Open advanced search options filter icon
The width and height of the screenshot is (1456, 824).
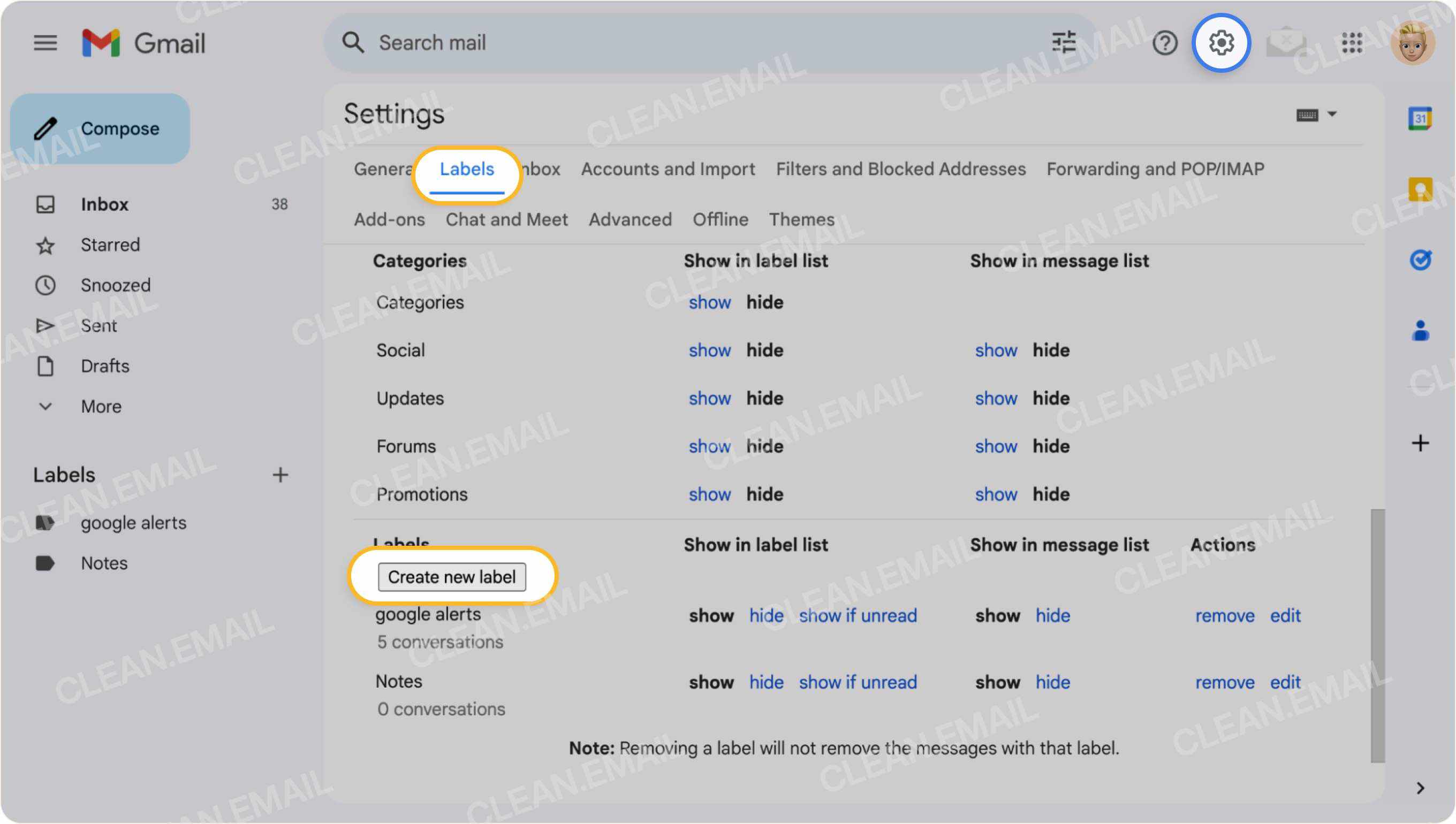pyautogui.click(x=1065, y=42)
